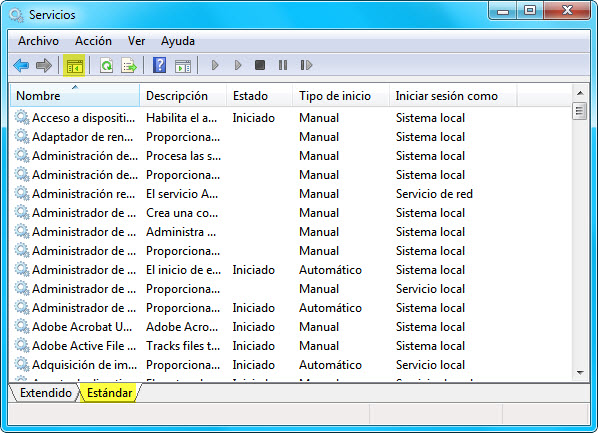Click Sistema local in Tracks files t... row

click(x=430, y=346)
